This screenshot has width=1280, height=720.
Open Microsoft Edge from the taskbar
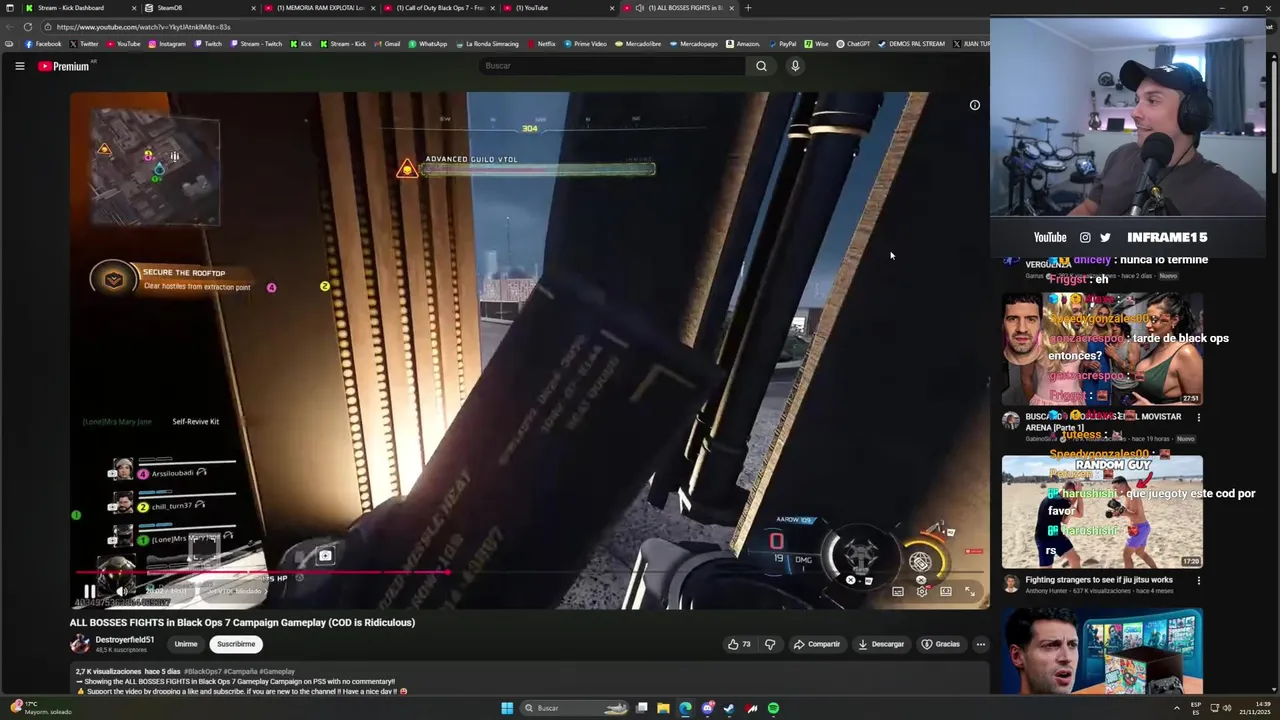point(685,708)
